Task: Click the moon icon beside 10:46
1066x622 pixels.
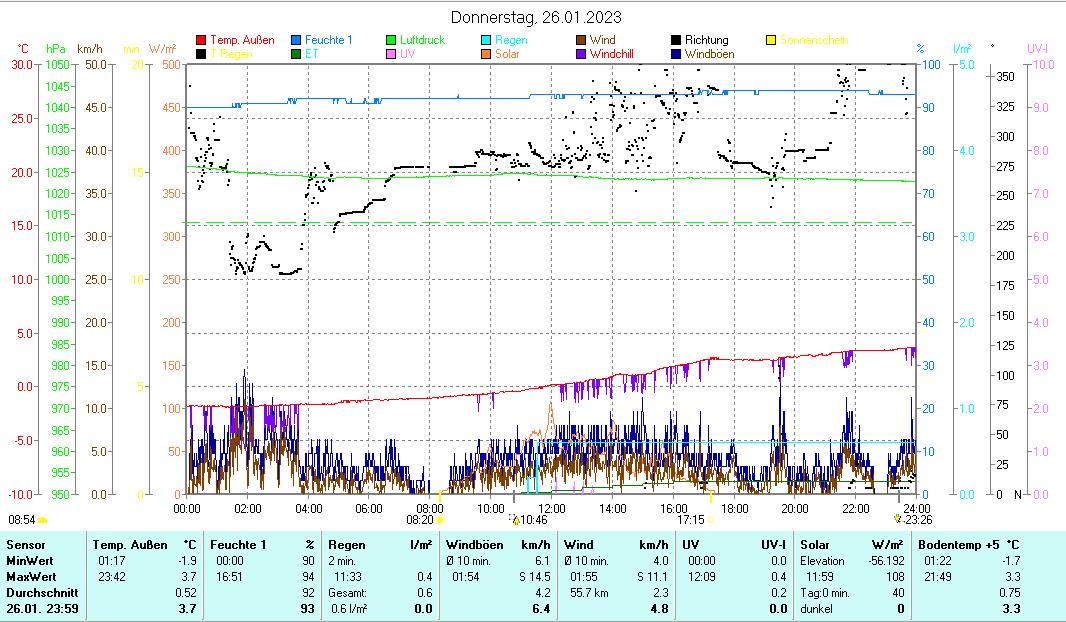Action: [515, 520]
